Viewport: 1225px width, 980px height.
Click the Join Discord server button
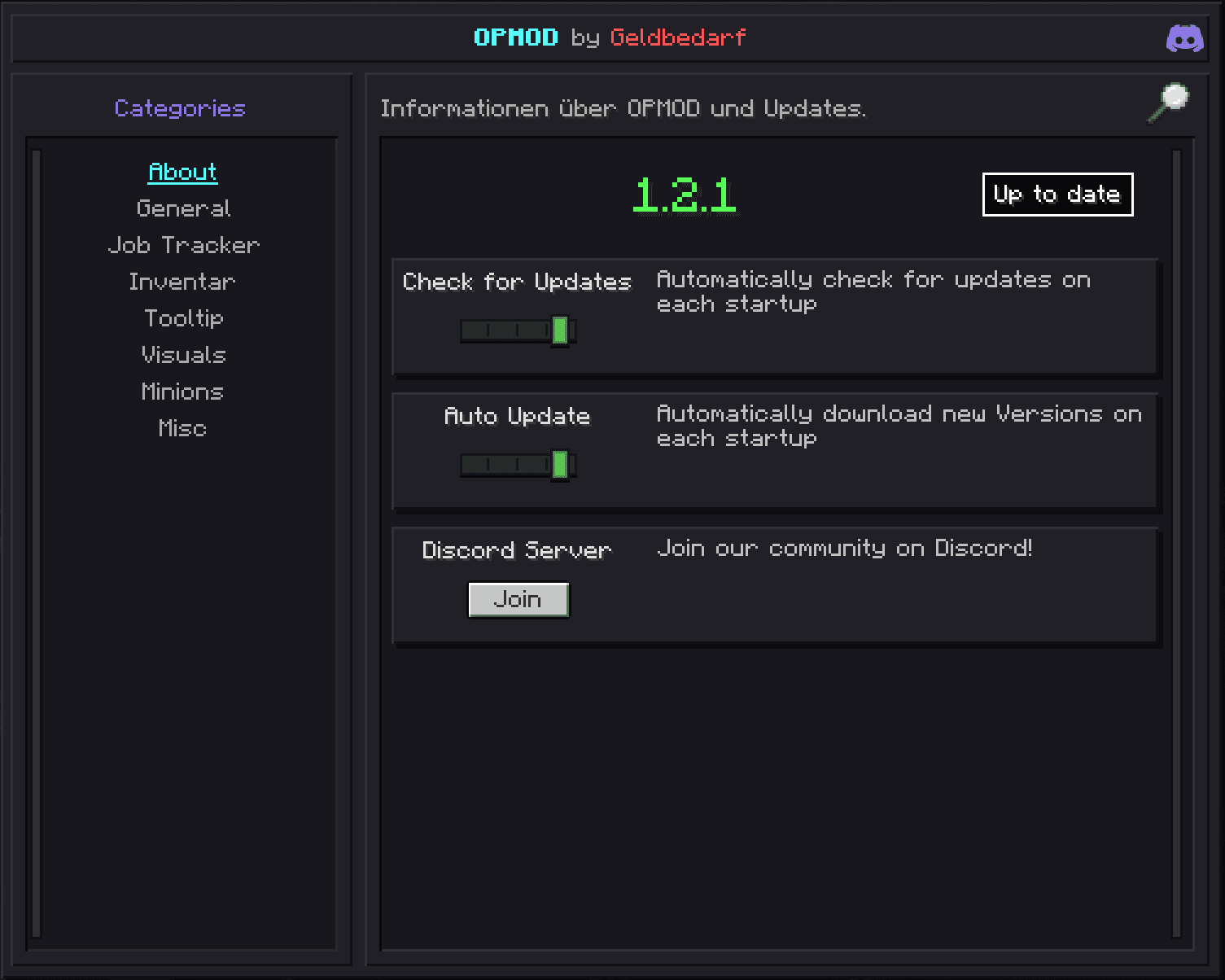[x=518, y=600]
